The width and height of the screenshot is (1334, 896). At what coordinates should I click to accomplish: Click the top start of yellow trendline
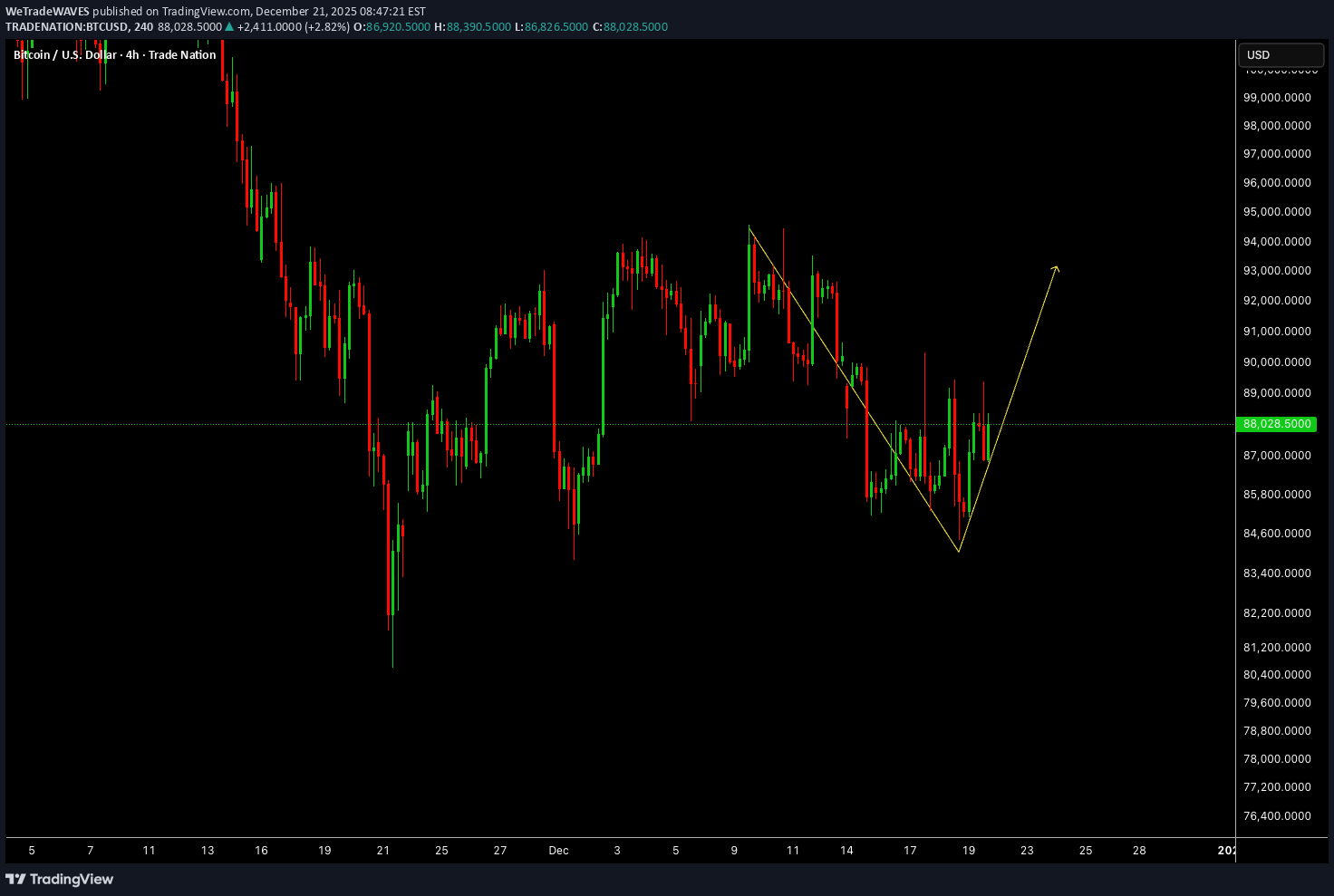(x=749, y=228)
